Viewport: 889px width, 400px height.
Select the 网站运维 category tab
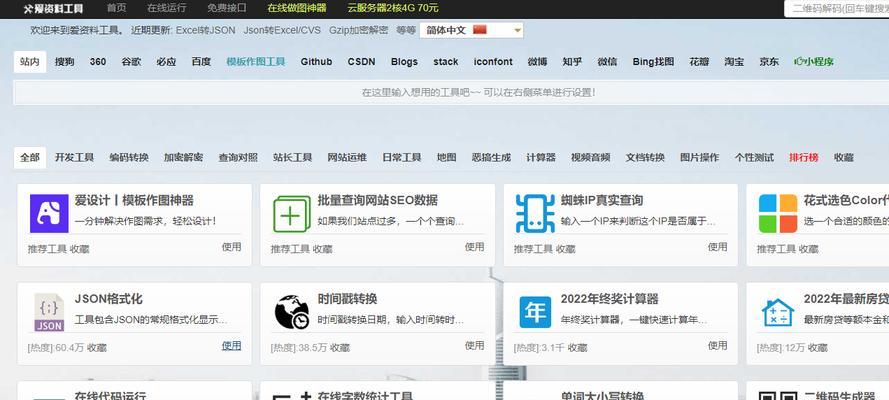pos(347,158)
